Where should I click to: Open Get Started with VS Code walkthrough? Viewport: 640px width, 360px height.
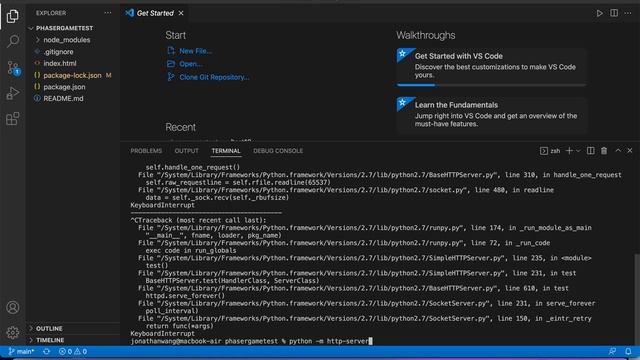(491, 67)
